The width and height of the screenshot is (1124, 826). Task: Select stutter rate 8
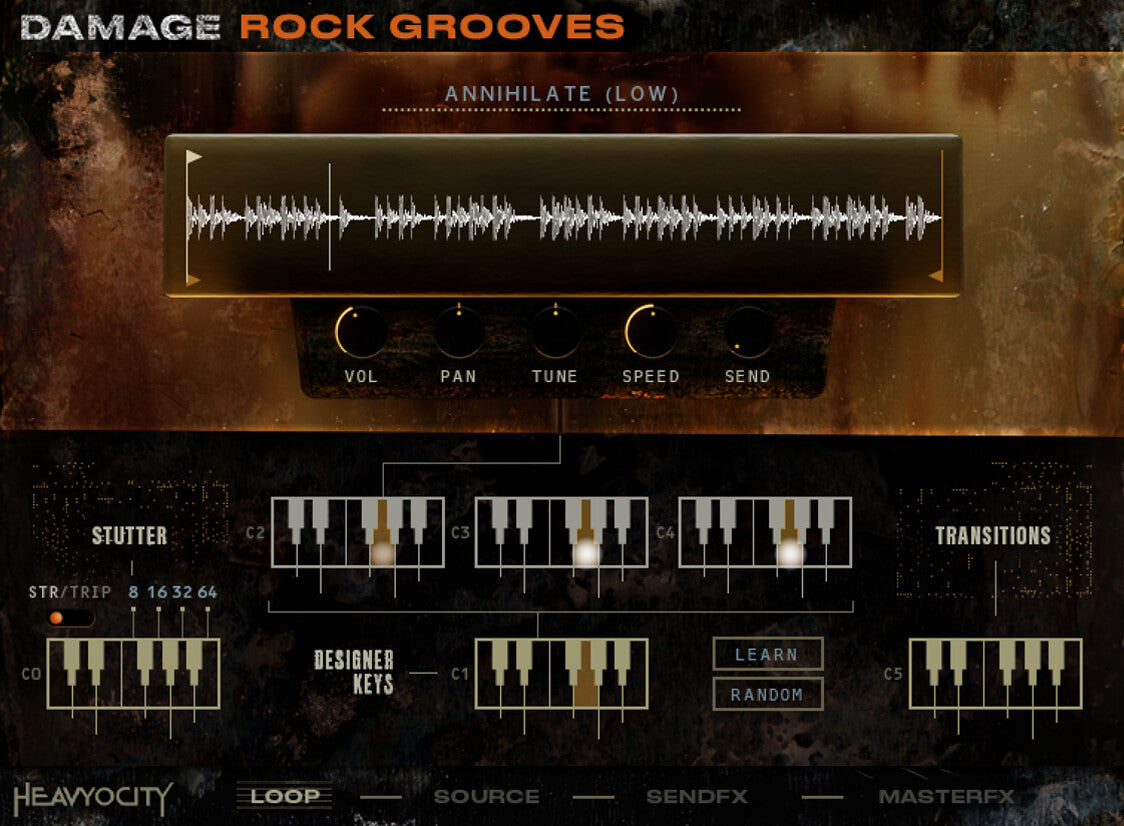pyautogui.click(x=134, y=592)
